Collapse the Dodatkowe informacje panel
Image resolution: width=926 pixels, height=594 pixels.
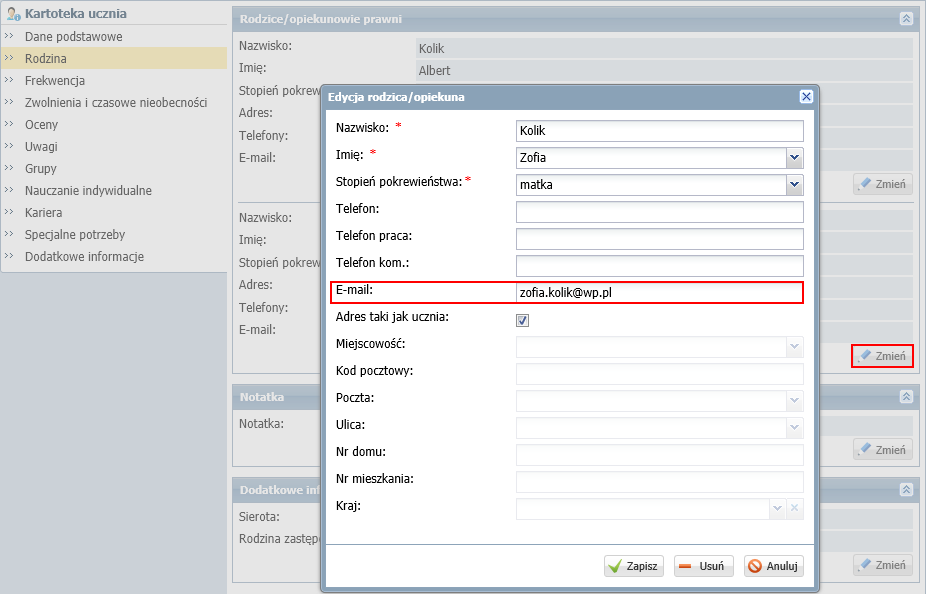907,489
